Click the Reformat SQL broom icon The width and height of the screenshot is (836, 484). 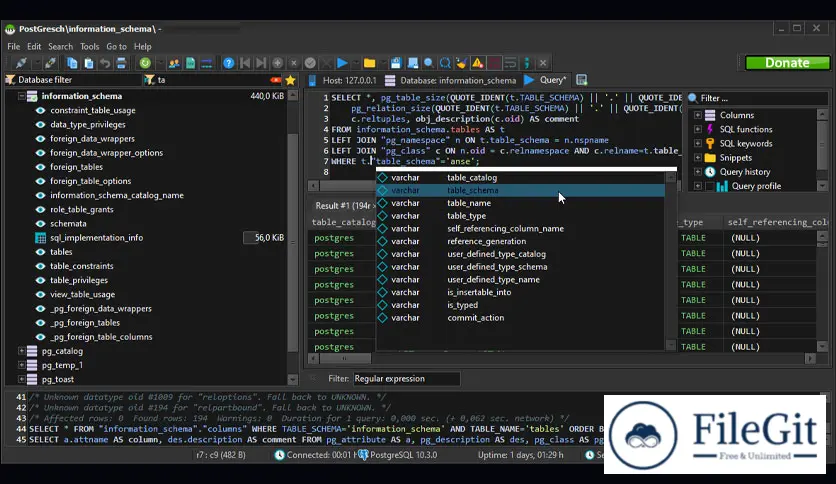click(x=461, y=63)
